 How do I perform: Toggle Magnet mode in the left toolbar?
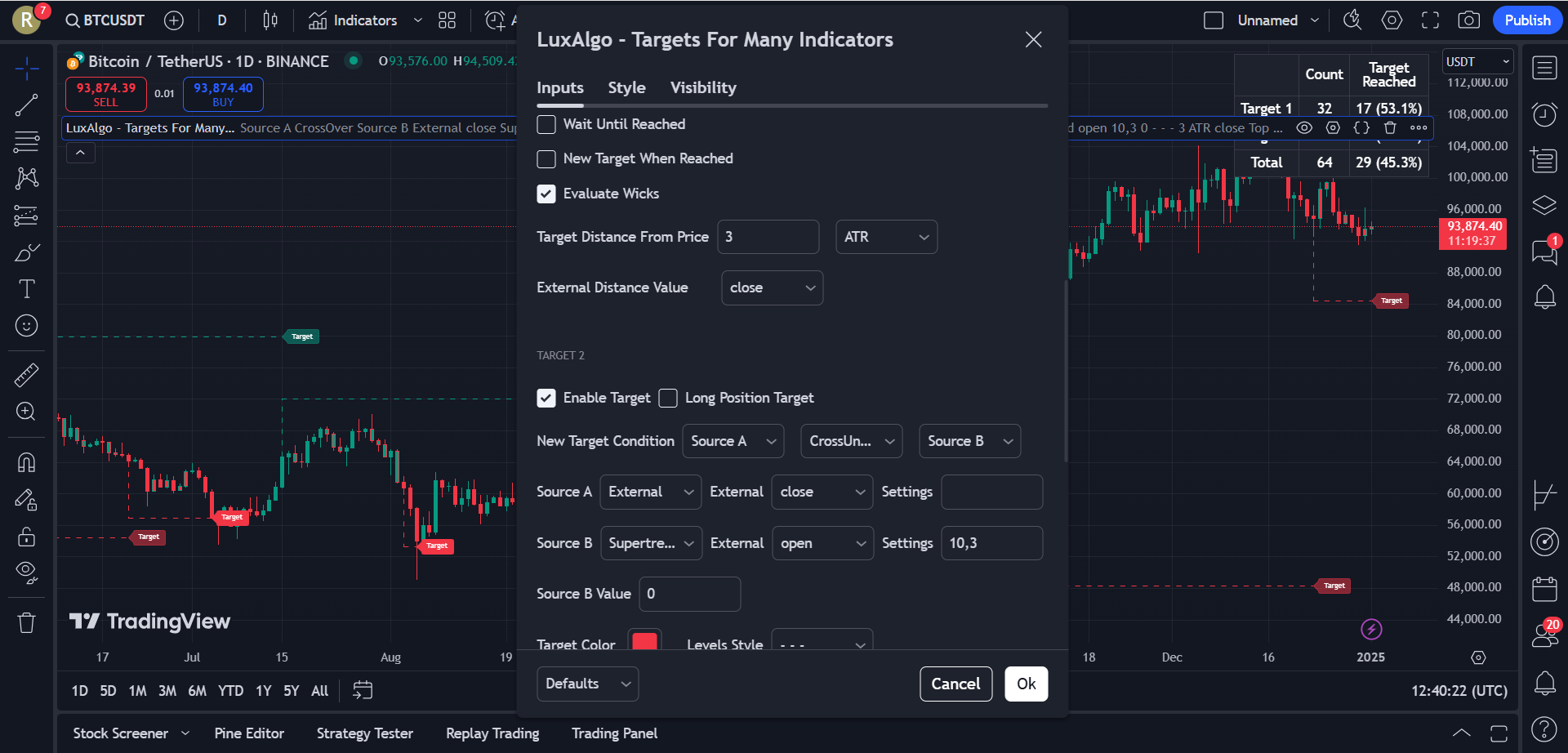coord(27,461)
